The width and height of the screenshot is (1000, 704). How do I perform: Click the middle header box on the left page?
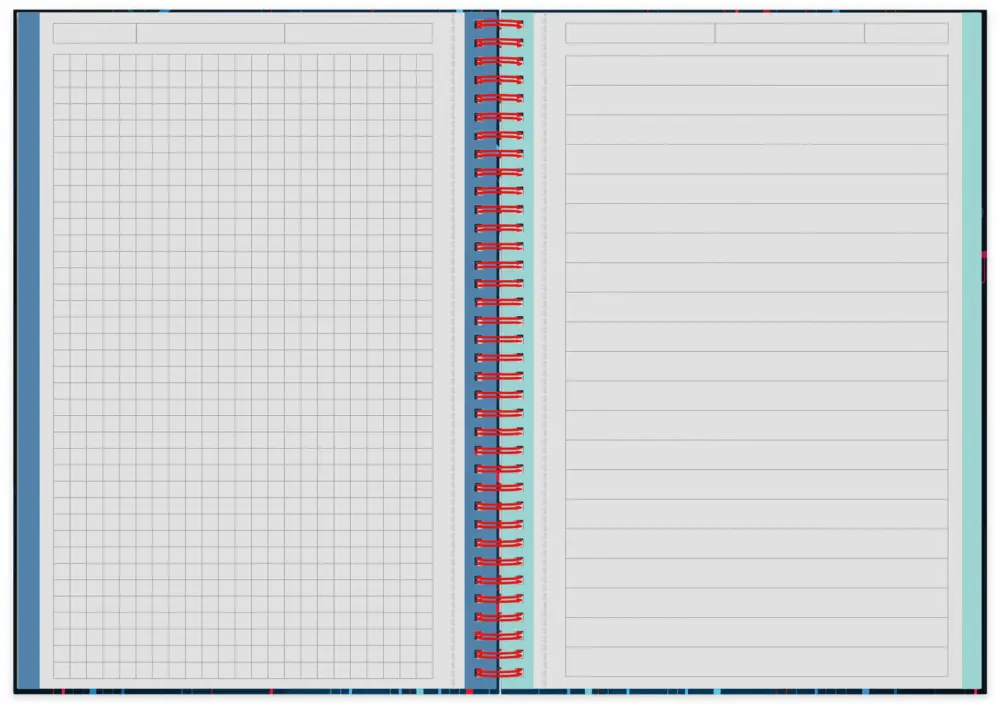[x=210, y=34]
